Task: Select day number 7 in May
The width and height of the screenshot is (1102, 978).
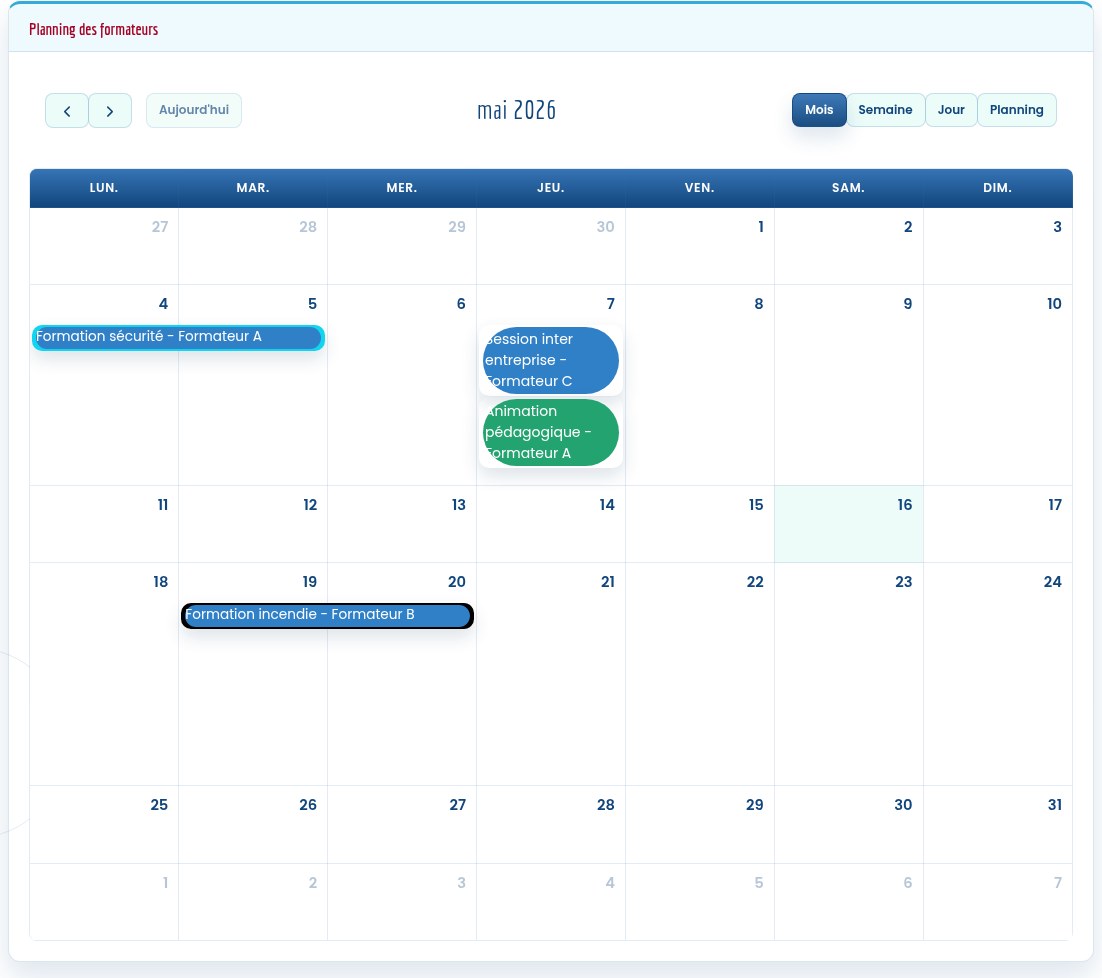Action: tap(610, 304)
